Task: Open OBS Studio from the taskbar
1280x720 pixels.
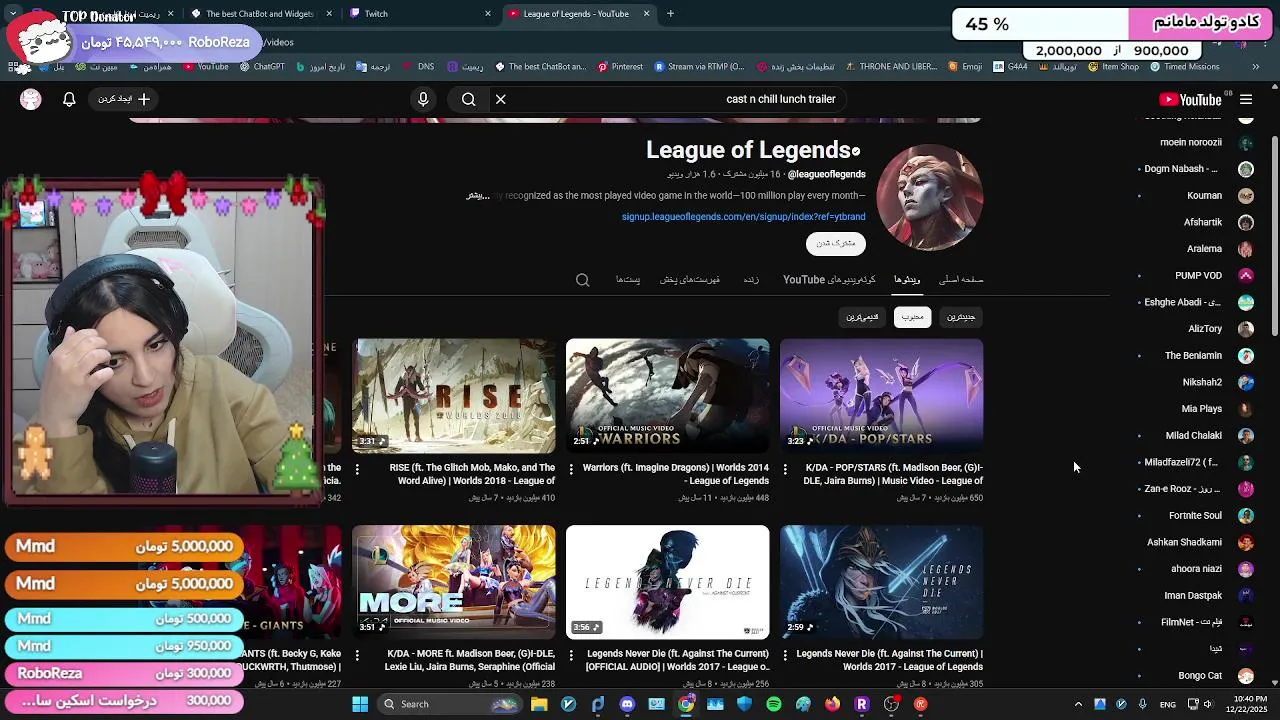Action: 892,704
